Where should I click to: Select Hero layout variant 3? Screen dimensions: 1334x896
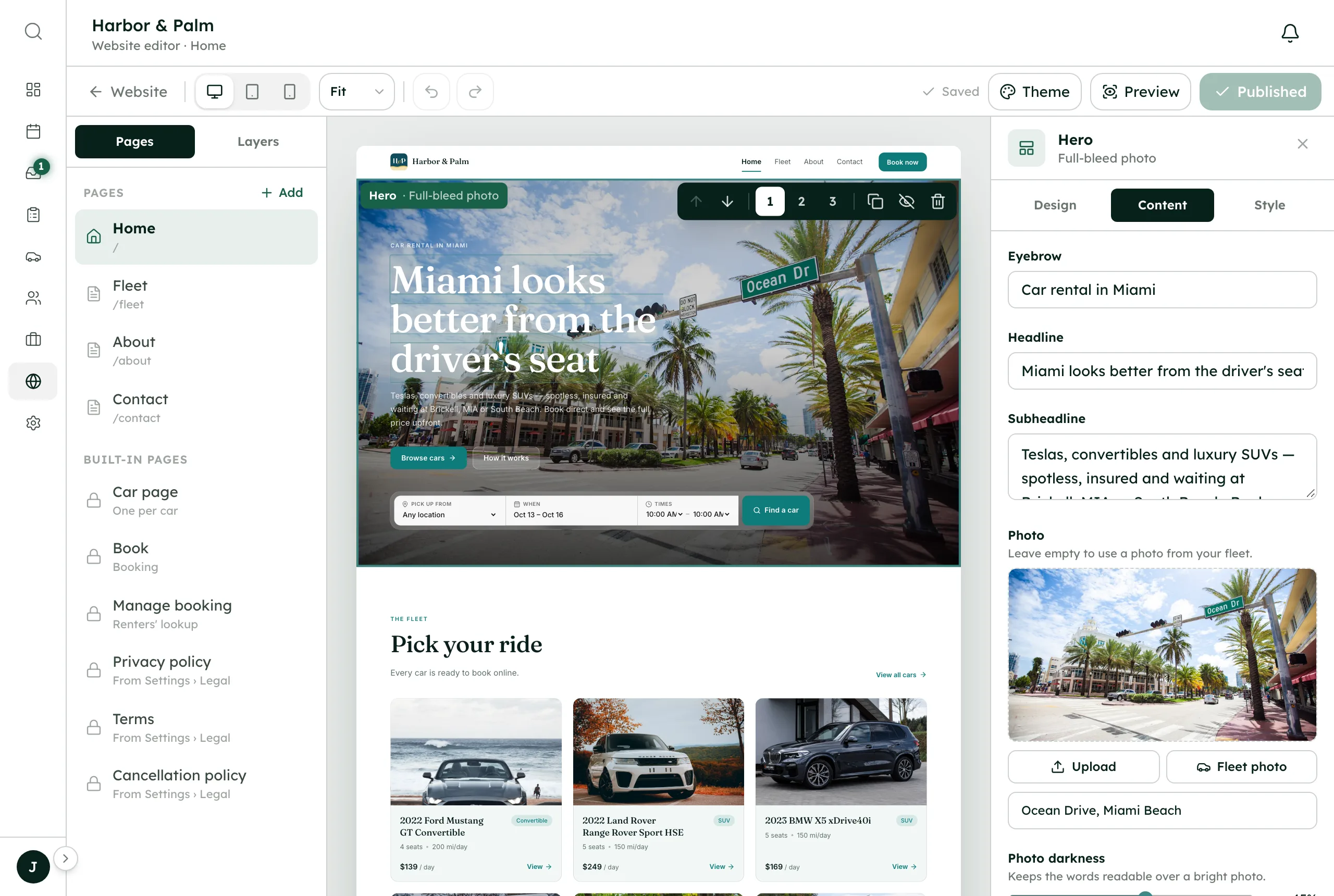833,201
